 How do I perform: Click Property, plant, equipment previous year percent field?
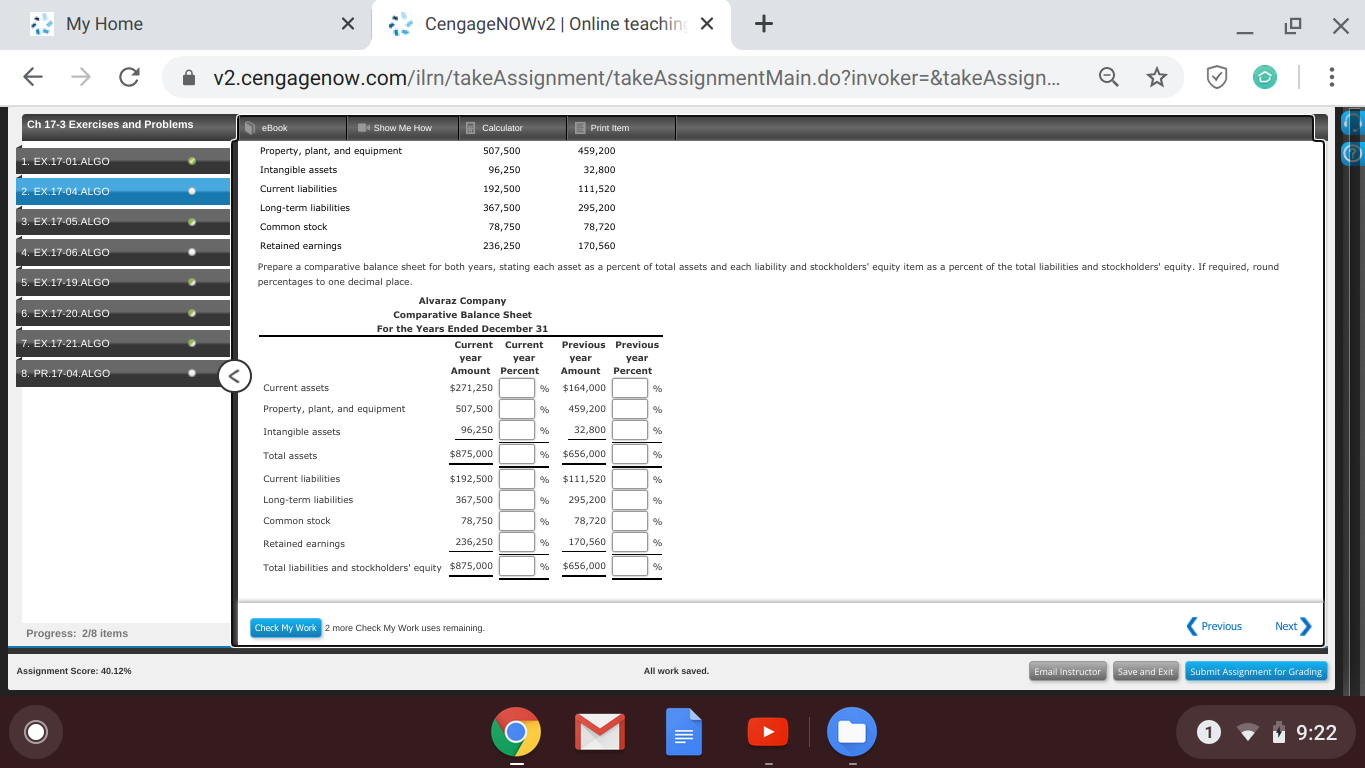pos(630,409)
